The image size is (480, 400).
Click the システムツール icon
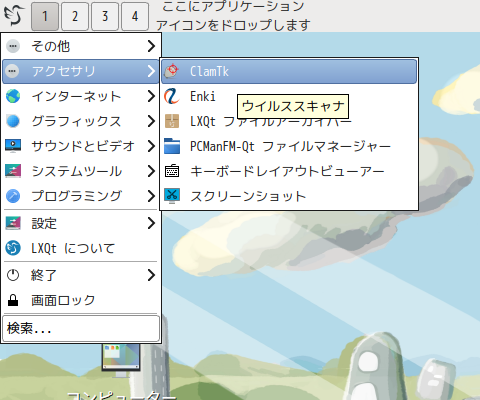pyautogui.click(x=13, y=171)
